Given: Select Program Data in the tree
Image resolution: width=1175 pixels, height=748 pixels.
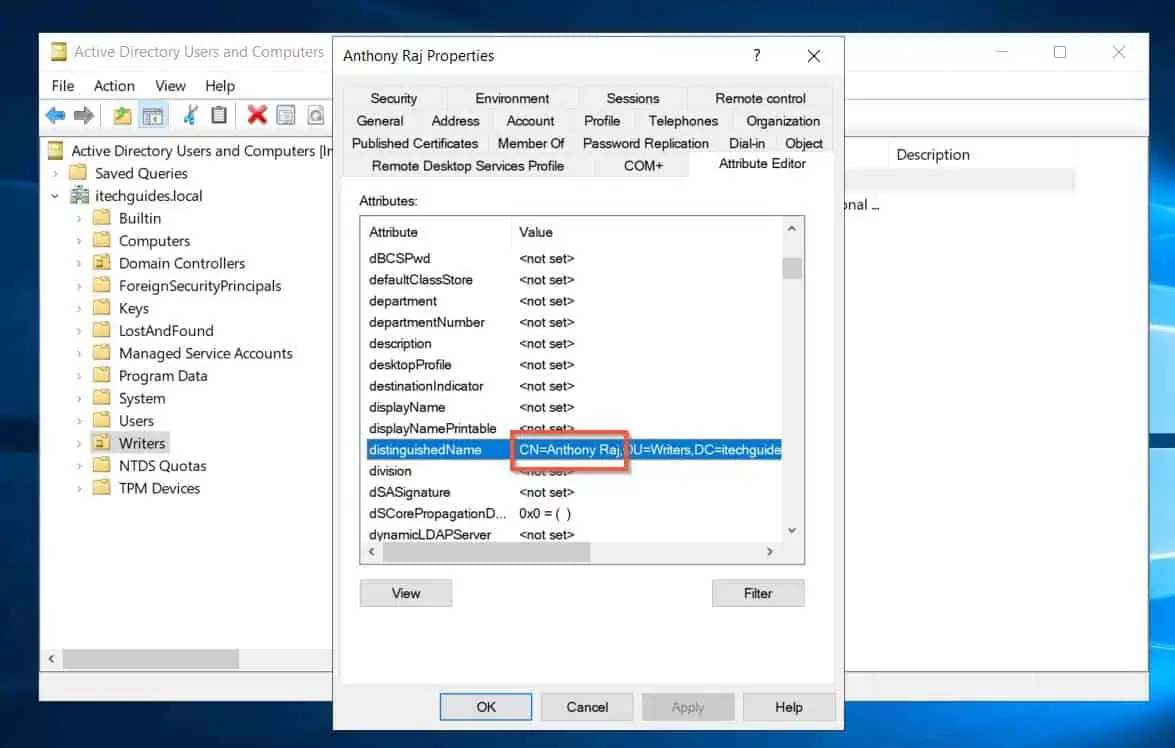Looking at the screenshot, I should [163, 376].
